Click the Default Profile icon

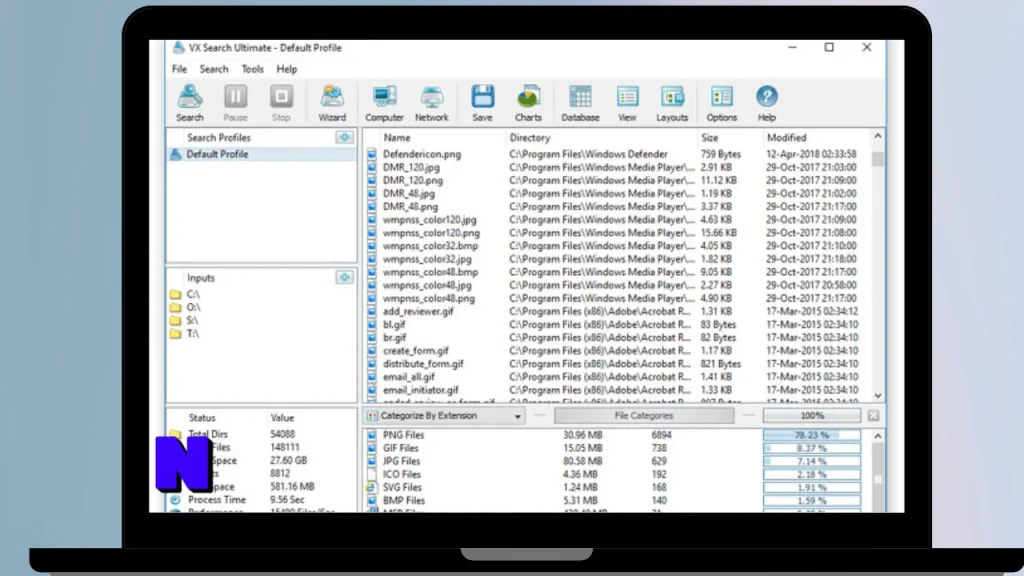175,154
